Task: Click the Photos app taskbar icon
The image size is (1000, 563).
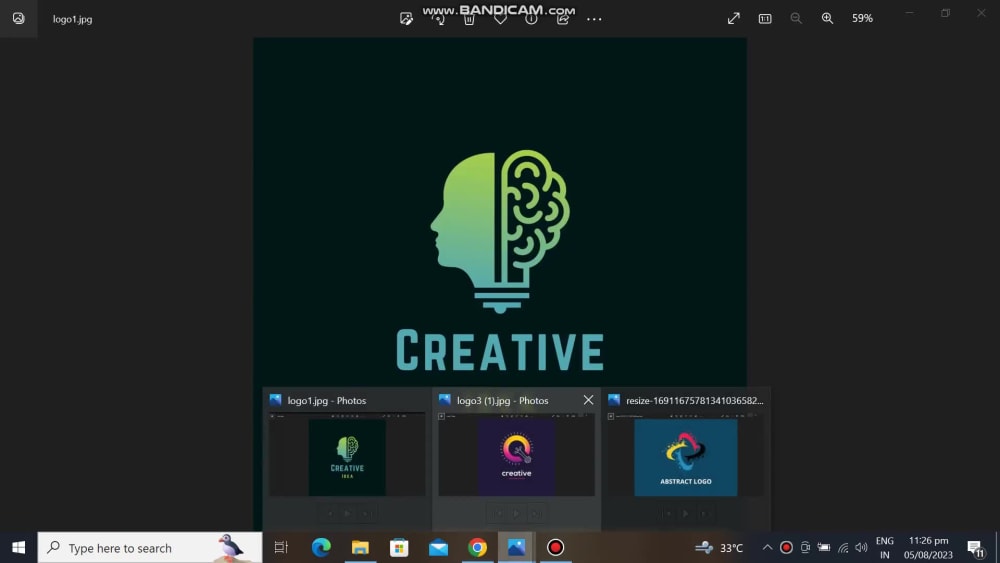Action: coord(516,548)
